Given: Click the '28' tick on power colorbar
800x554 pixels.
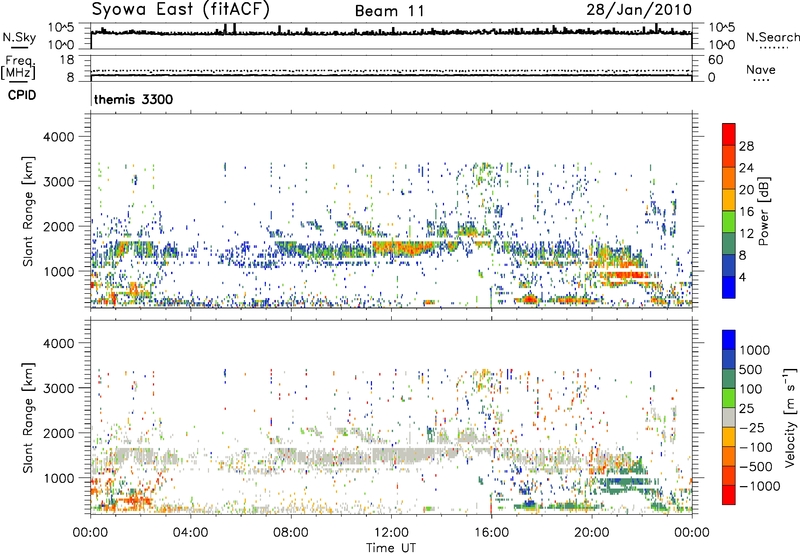Looking at the screenshot, I should pyautogui.click(x=746, y=146).
